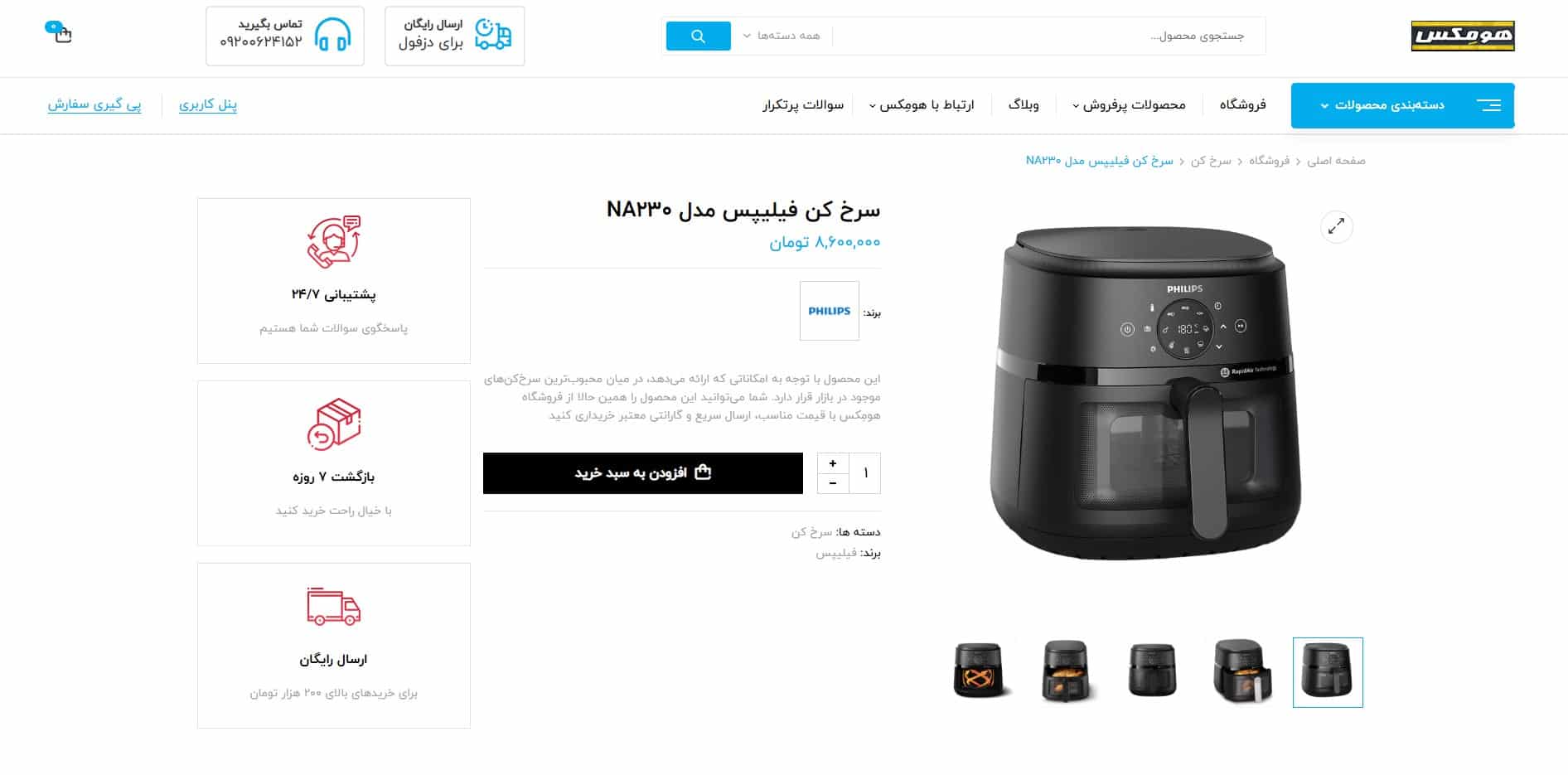Go to the فروشگاه menu item
Viewport: 1568px width, 775px height.
click(1242, 104)
